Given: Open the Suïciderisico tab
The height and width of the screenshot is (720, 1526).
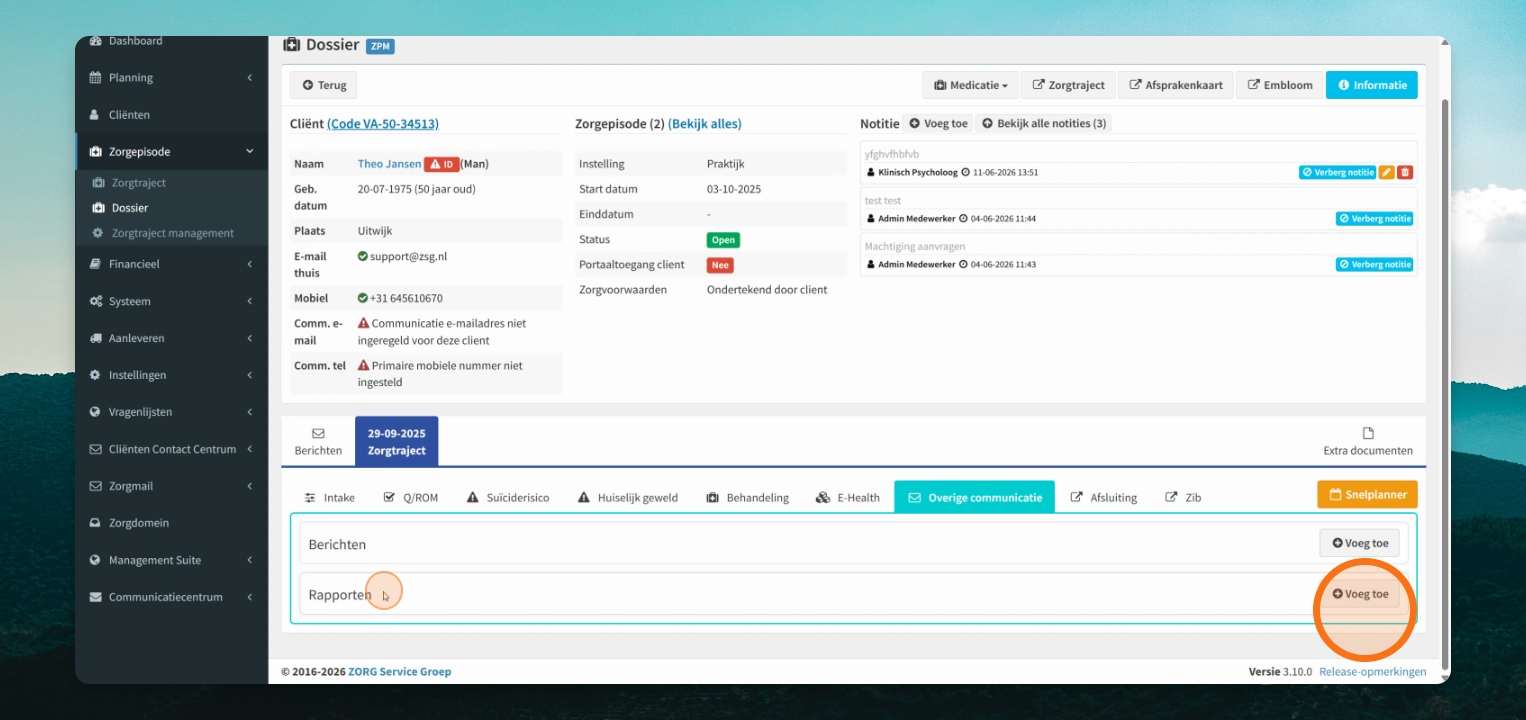Looking at the screenshot, I should (508, 497).
